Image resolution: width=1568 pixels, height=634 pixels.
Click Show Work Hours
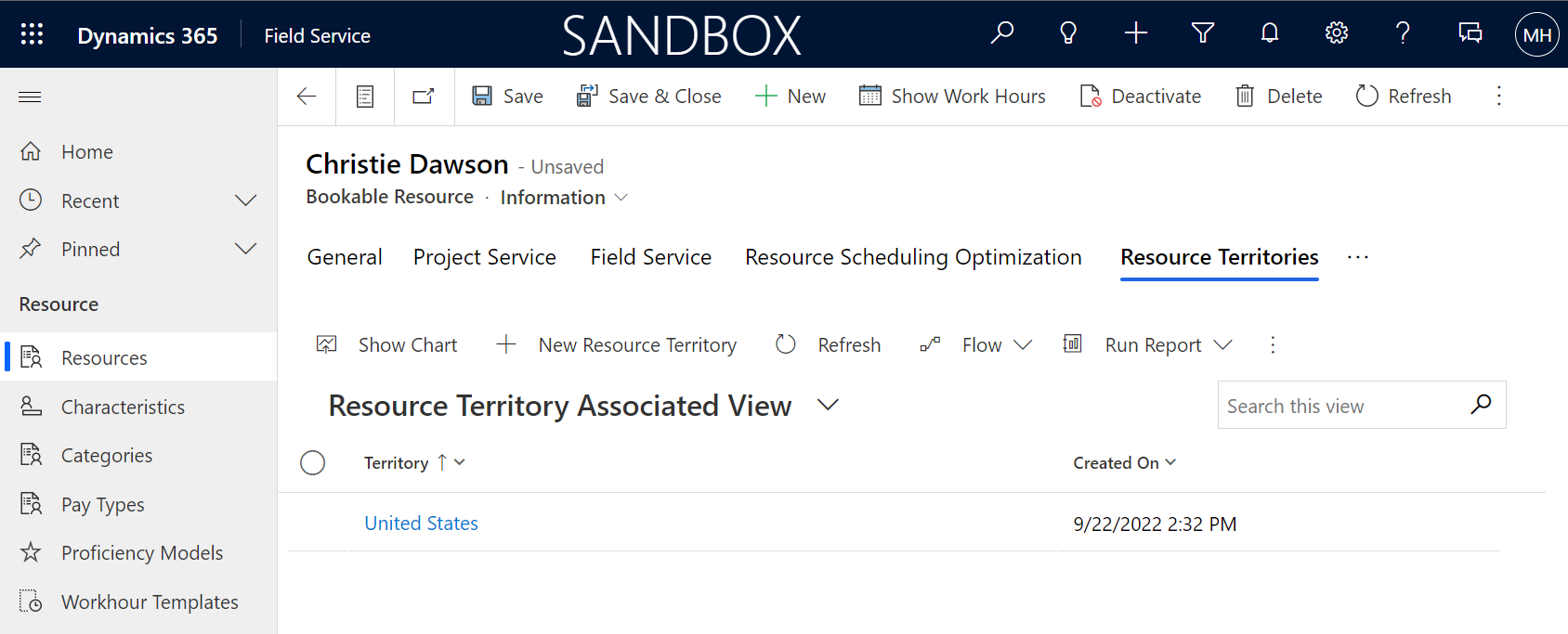coord(952,96)
